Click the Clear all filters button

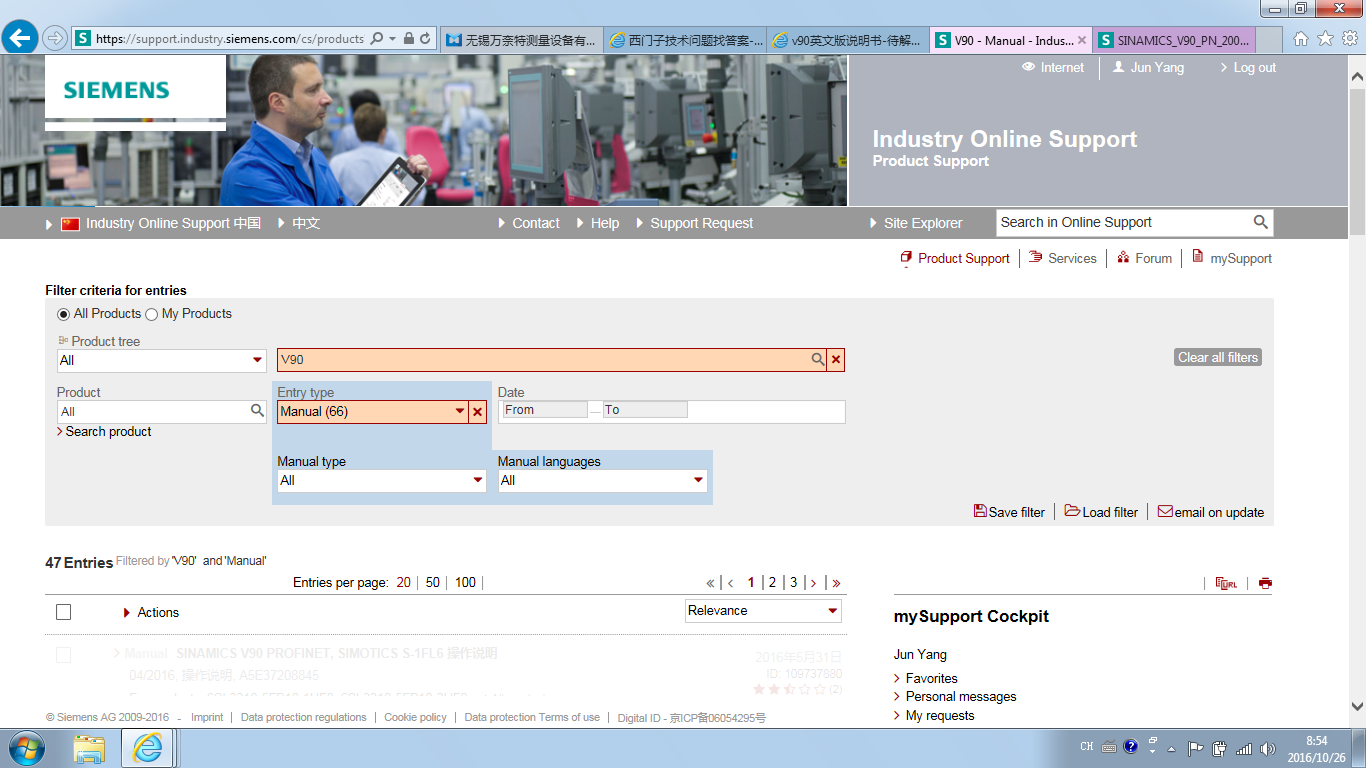pyautogui.click(x=1218, y=357)
